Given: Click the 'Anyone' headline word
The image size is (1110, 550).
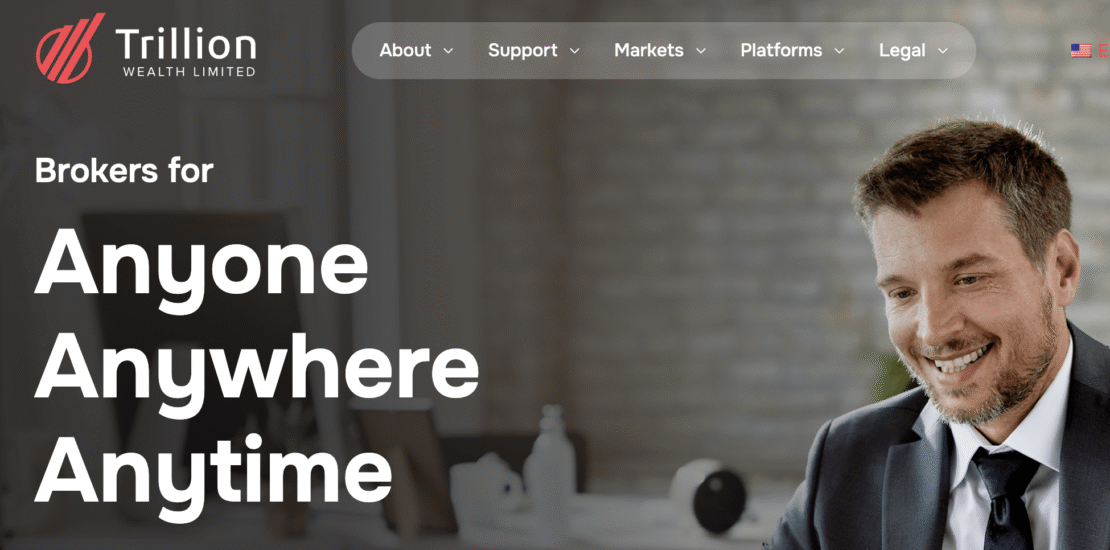Looking at the screenshot, I should pyautogui.click(x=201, y=268).
